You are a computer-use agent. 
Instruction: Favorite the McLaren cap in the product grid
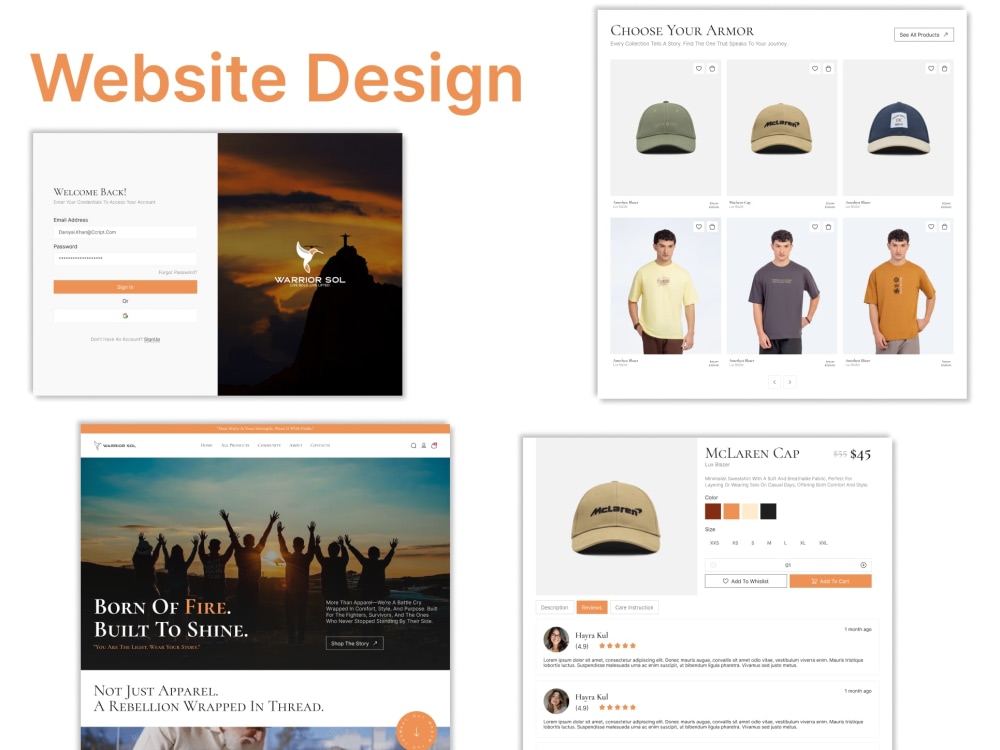[x=814, y=68]
